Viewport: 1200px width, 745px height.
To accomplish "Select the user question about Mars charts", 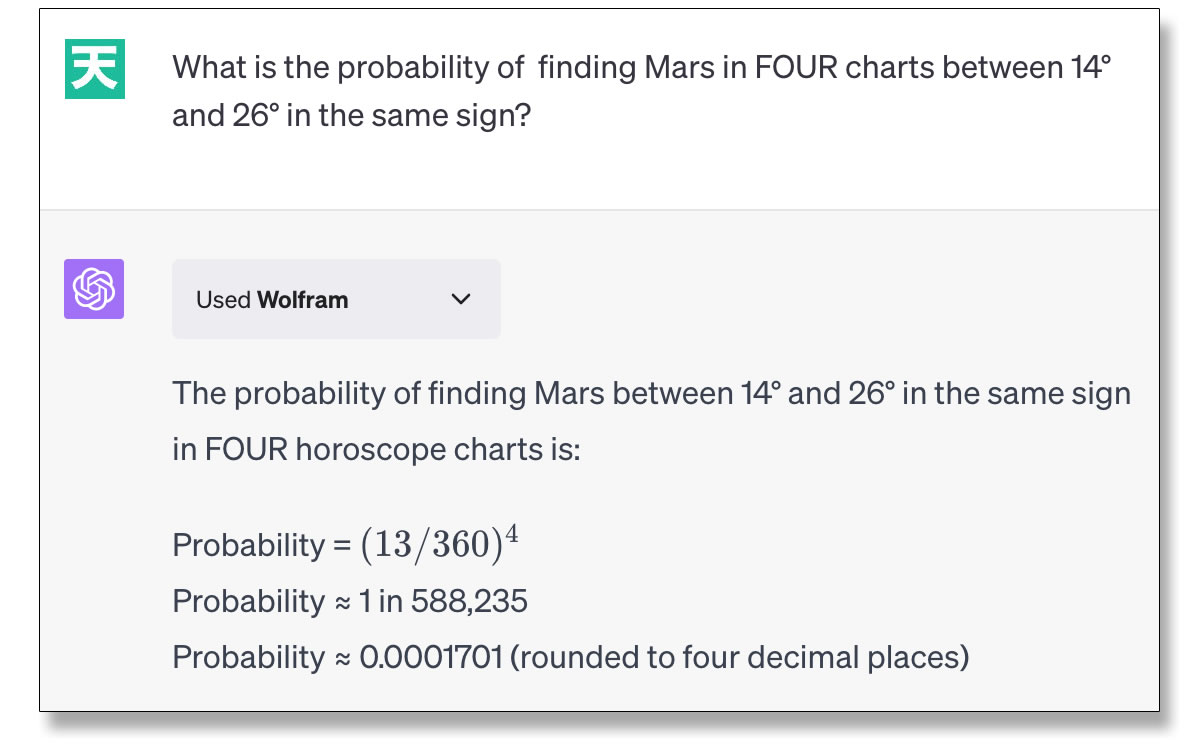I will point(642,92).
